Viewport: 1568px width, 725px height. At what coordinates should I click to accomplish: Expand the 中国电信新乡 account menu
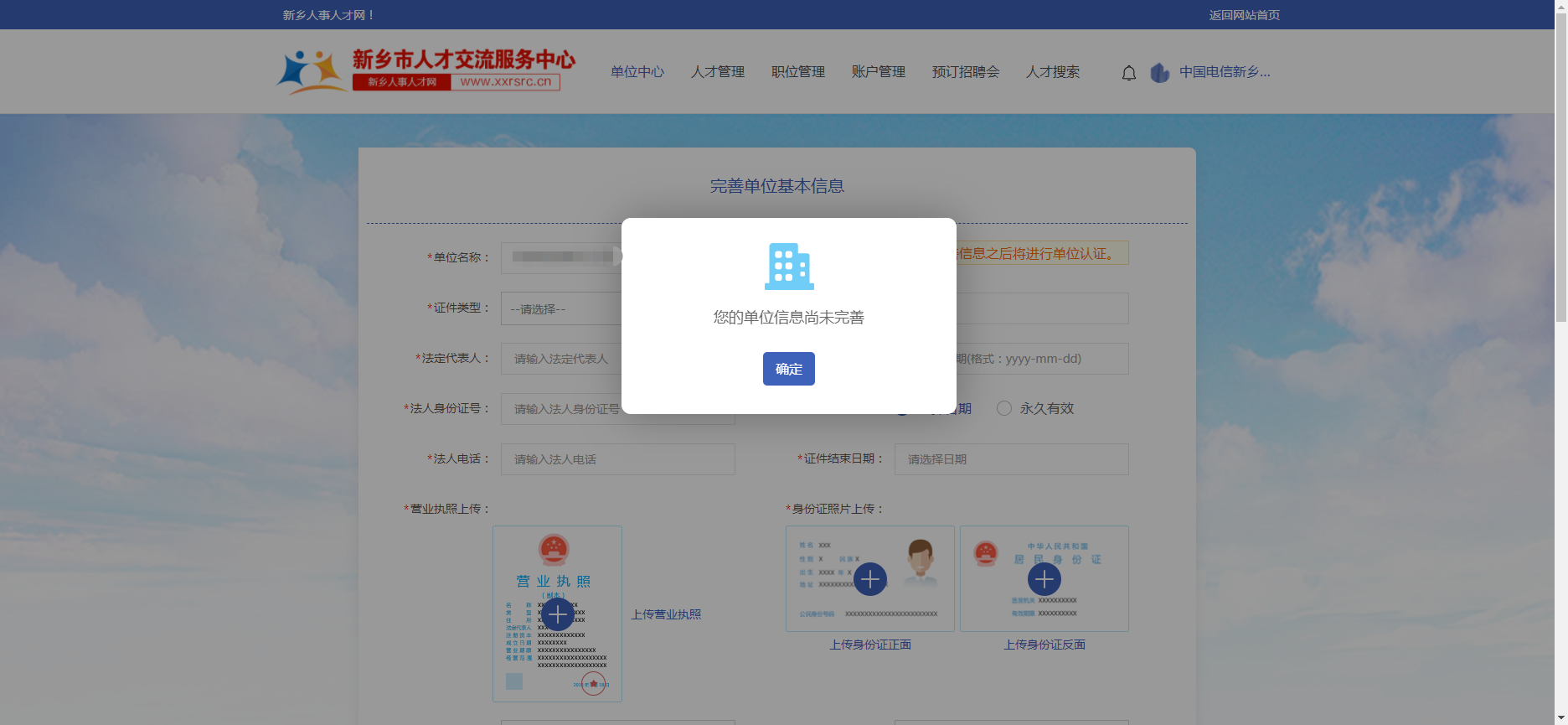(x=1224, y=72)
